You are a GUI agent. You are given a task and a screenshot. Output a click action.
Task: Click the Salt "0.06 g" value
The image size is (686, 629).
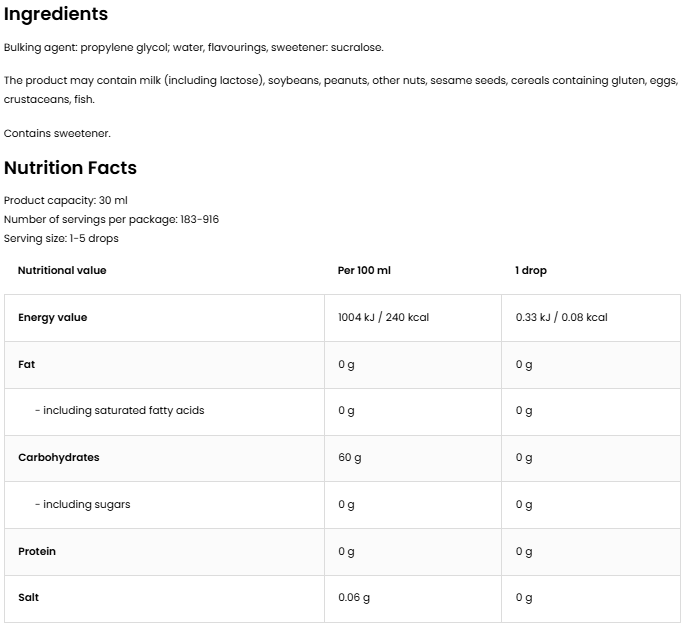click(354, 598)
